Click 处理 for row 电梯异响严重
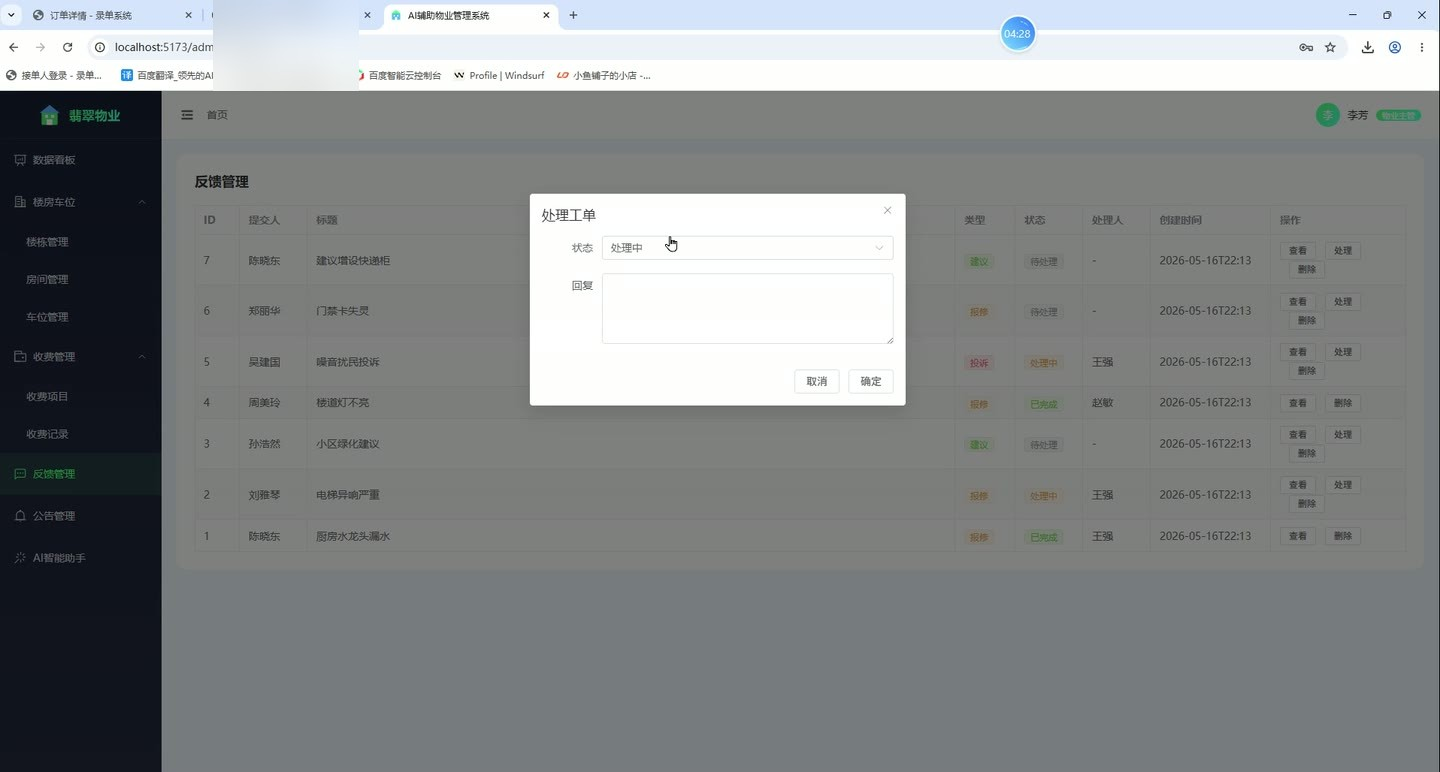Viewport: 1440px width, 772px height. [1343, 485]
